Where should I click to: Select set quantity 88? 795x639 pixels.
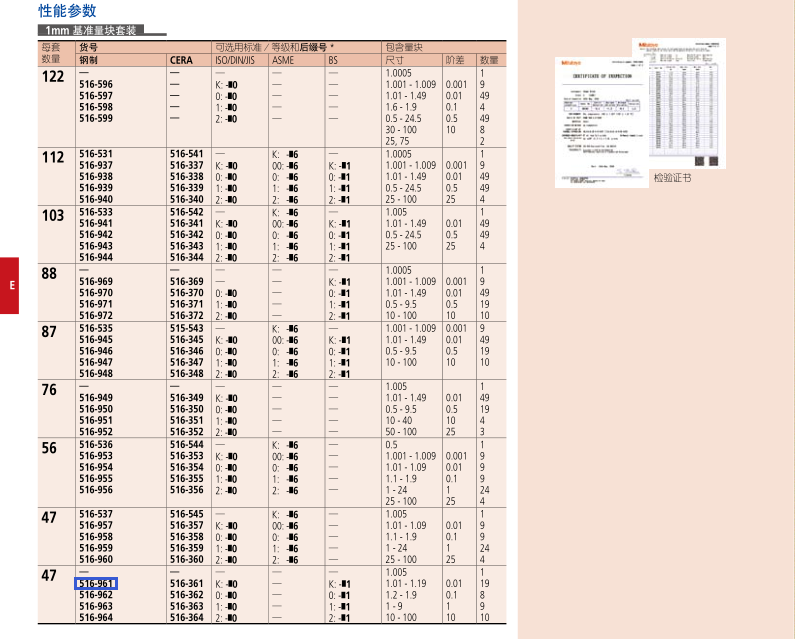(49, 273)
